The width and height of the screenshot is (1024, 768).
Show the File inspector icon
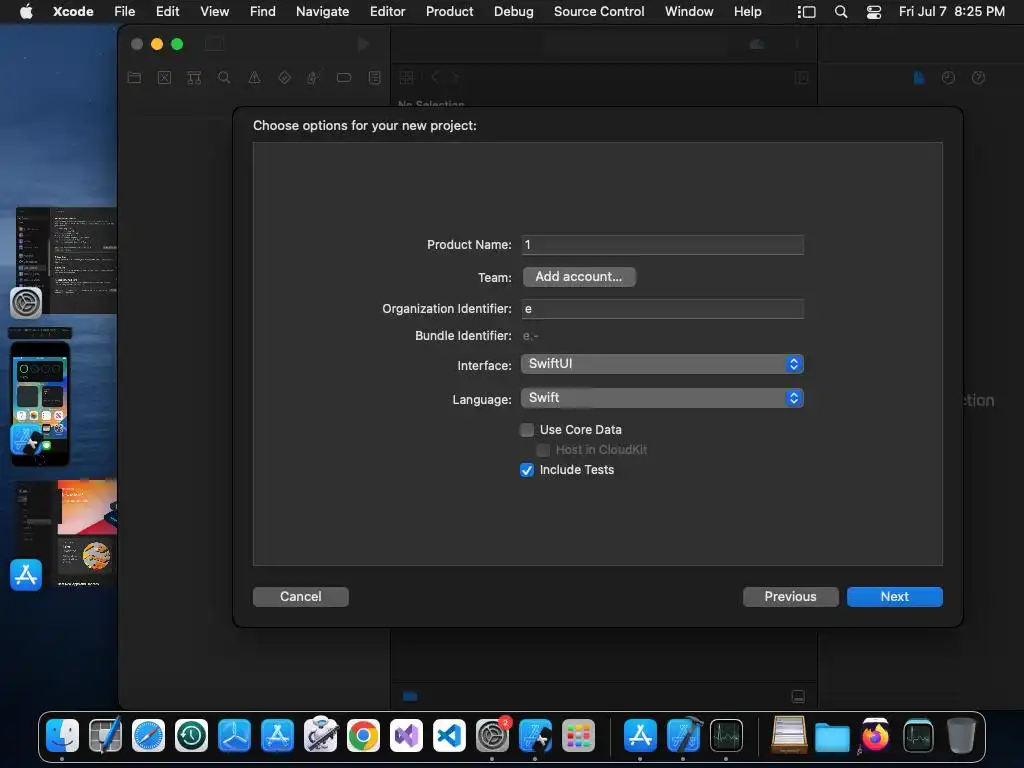click(x=919, y=78)
